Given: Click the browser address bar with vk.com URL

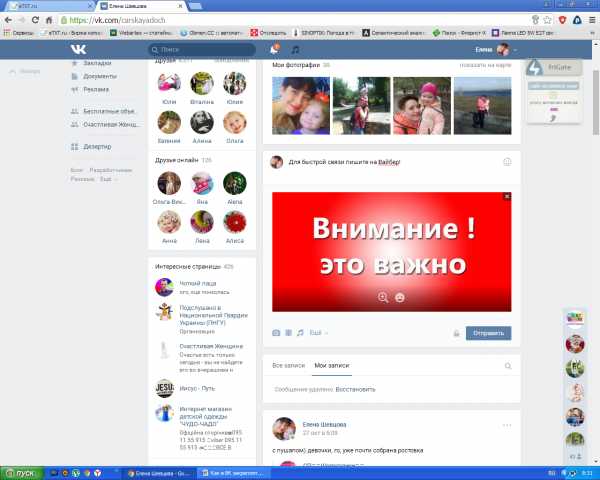Looking at the screenshot, I should point(295,20).
